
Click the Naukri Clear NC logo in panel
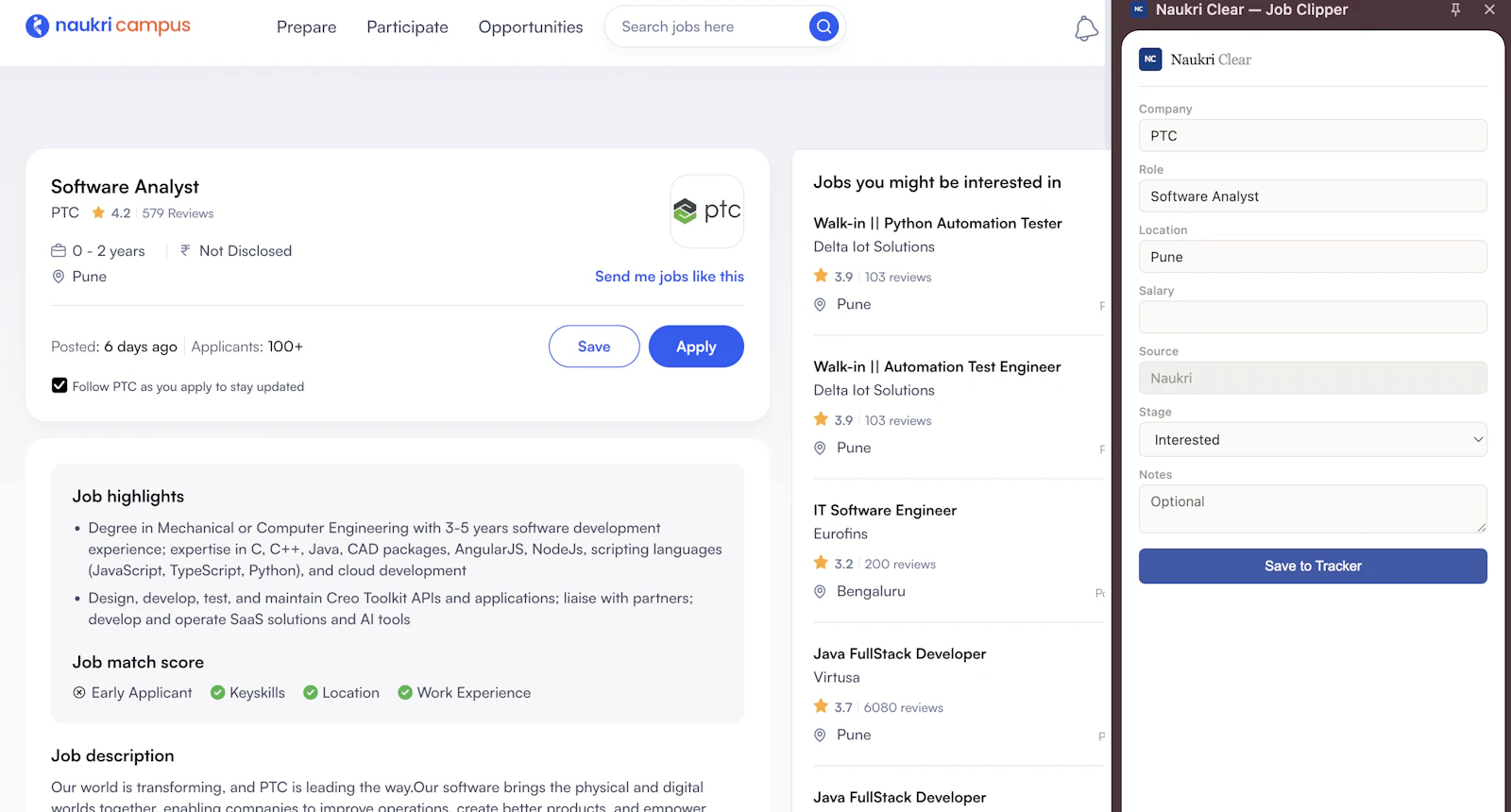tap(1150, 59)
